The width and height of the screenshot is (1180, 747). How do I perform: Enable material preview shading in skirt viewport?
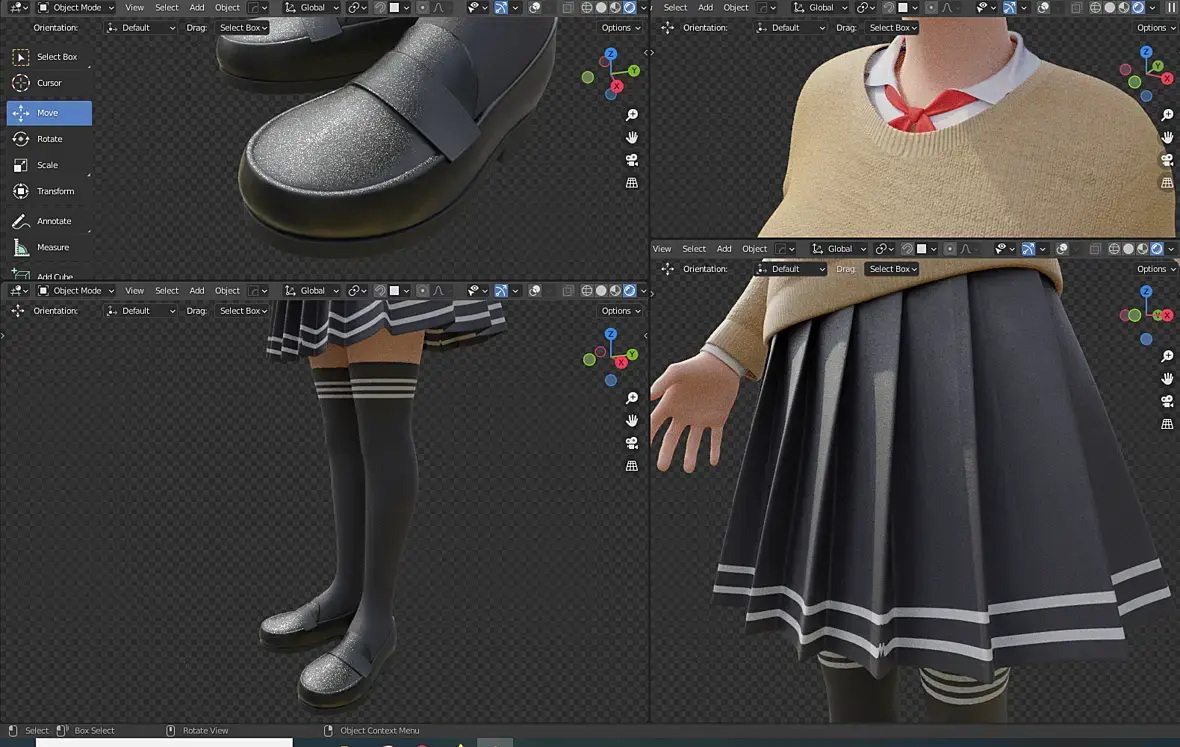(x=1143, y=249)
